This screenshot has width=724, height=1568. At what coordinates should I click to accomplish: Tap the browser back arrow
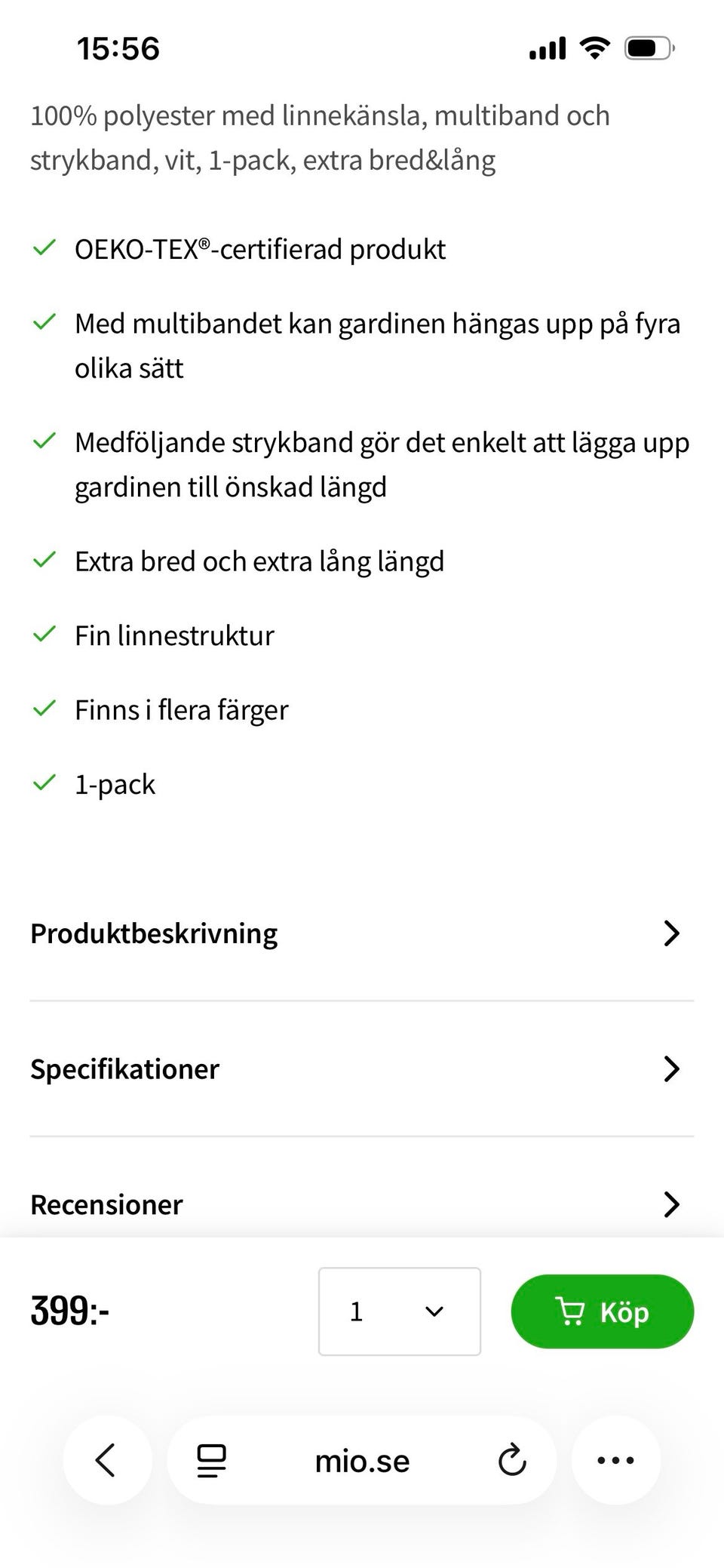(x=106, y=1460)
